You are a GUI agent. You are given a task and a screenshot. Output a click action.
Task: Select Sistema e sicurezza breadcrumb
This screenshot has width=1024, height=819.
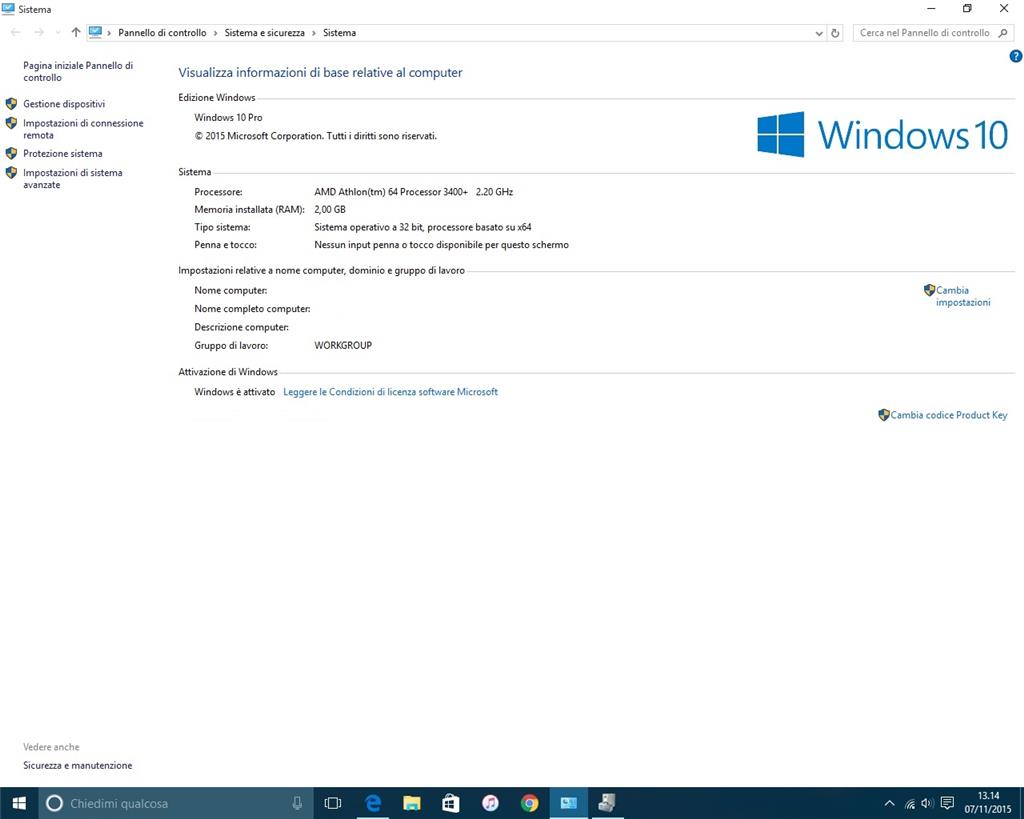coord(264,33)
